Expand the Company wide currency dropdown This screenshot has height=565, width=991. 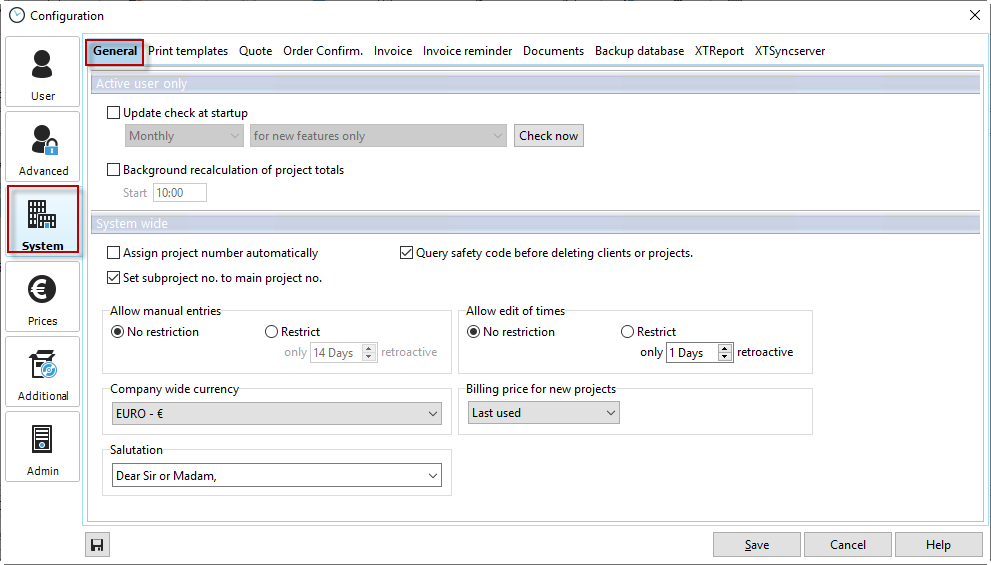pos(433,414)
